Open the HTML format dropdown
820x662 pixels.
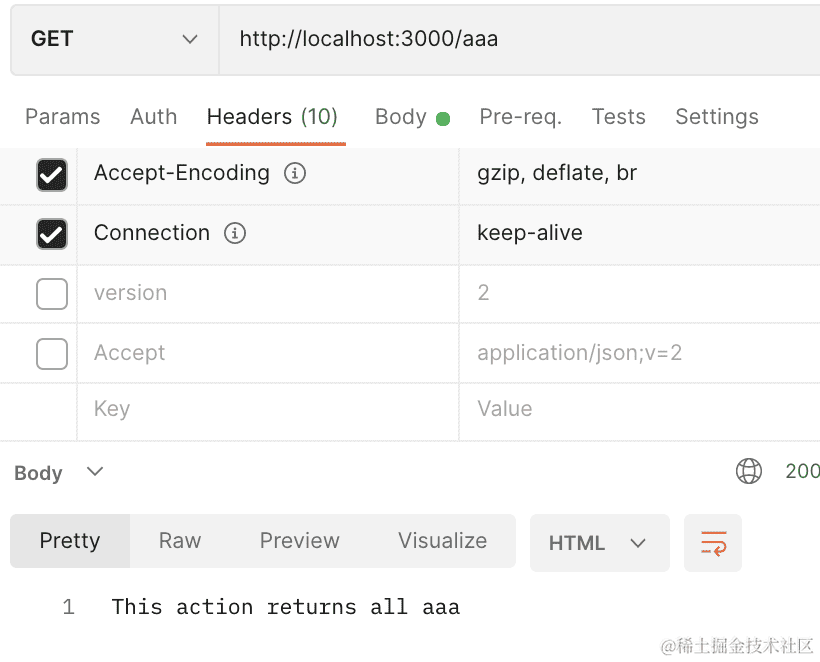pyautogui.click(x=598, y=543)
